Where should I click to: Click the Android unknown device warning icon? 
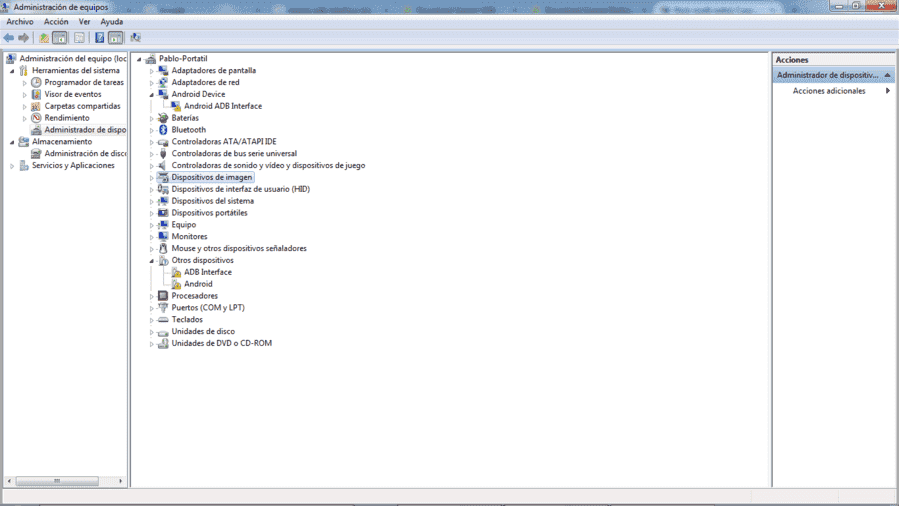click(x=175, y=284)
